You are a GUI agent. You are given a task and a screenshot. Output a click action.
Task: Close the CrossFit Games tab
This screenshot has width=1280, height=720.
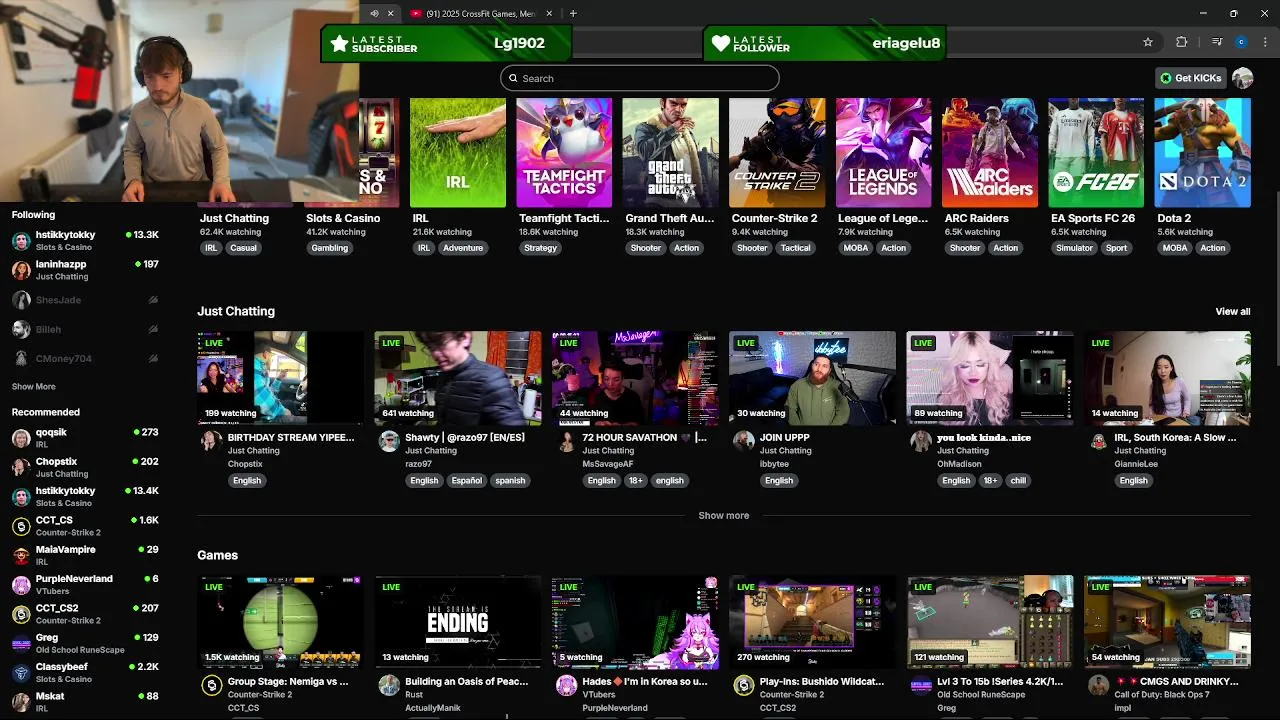551,13
